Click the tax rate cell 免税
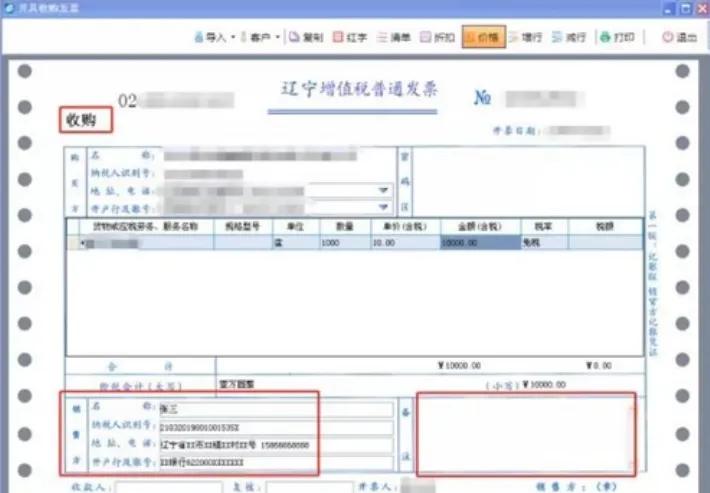This screenshot has width=710, height=493. pyautogui.click(x=544, y=243)
